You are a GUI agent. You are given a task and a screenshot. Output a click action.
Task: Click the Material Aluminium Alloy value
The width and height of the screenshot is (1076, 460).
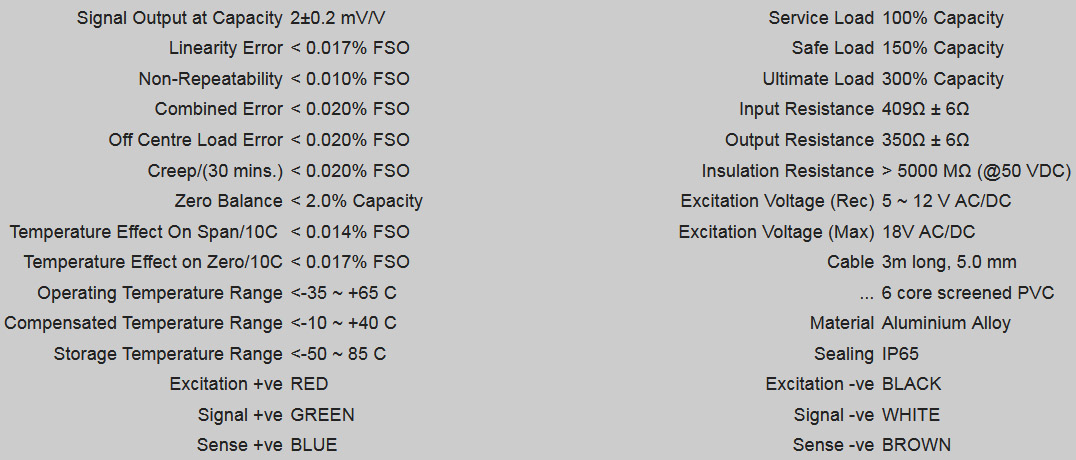(x=946, y=323)
